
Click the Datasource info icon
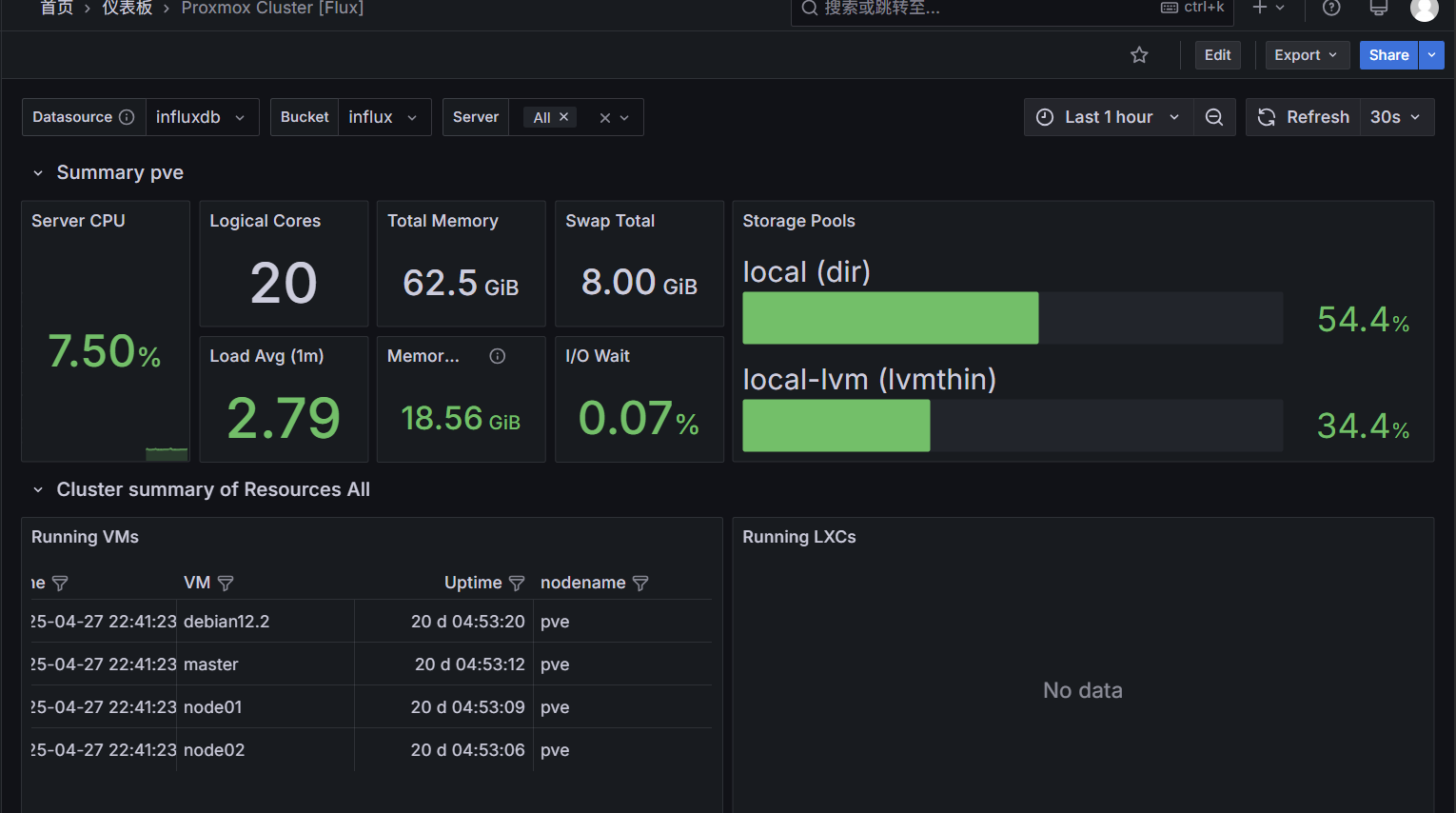(127, 117)
